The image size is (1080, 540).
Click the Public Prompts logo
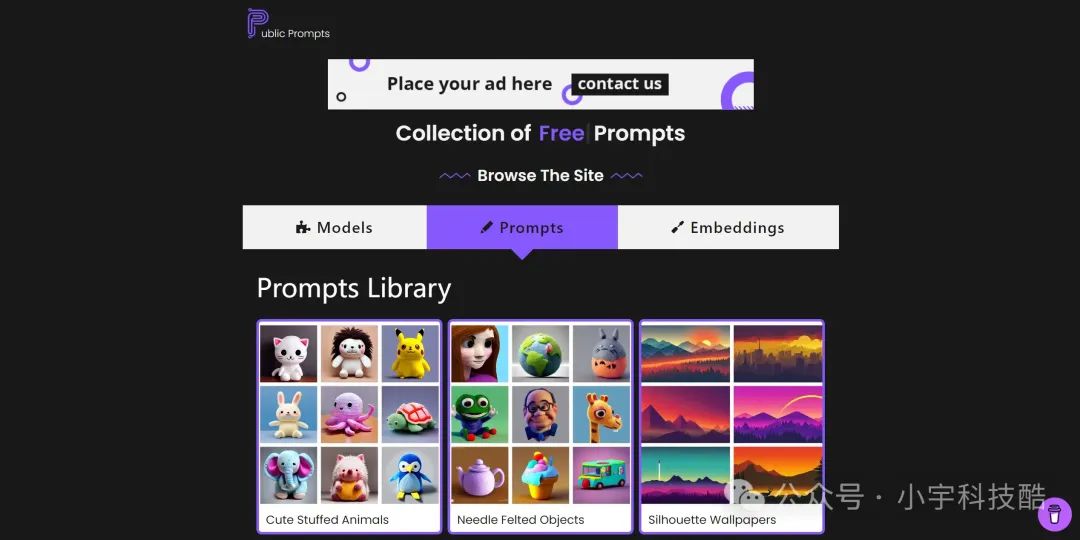pos(289,23)
